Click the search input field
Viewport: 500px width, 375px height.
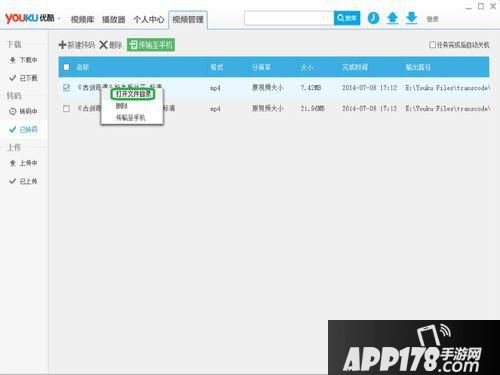(289, 18)
